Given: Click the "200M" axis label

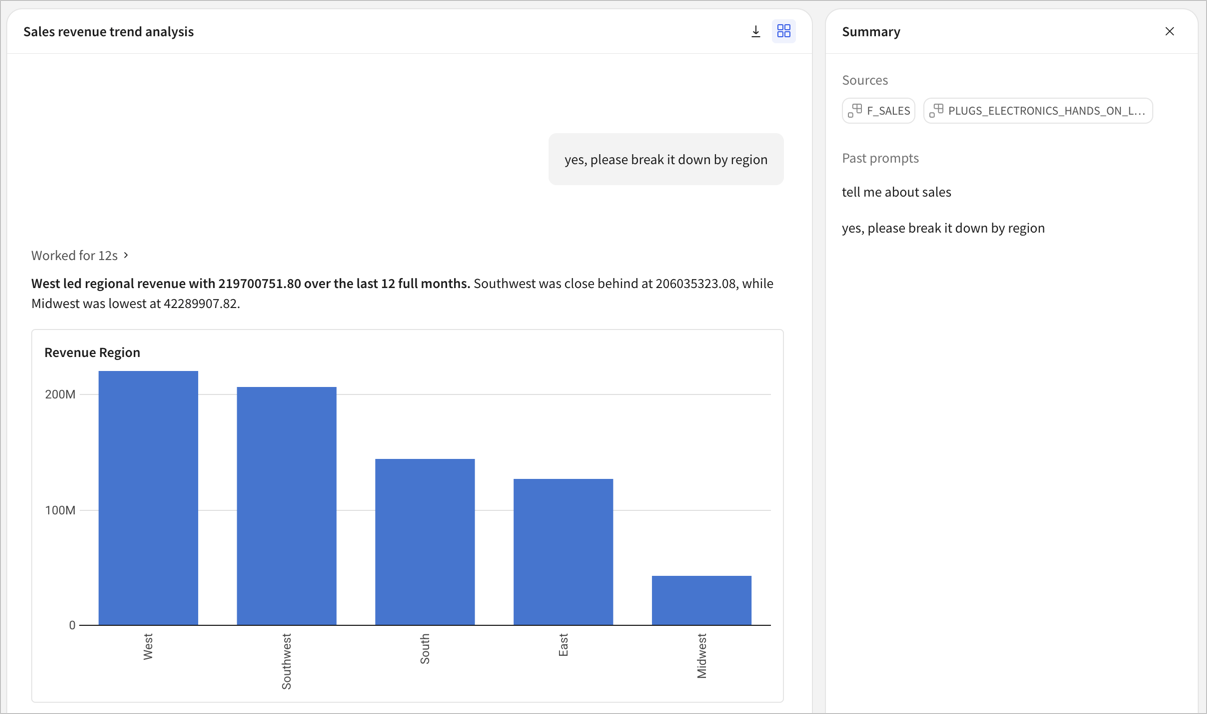Looking at the screenshot, I should [60, 394].
